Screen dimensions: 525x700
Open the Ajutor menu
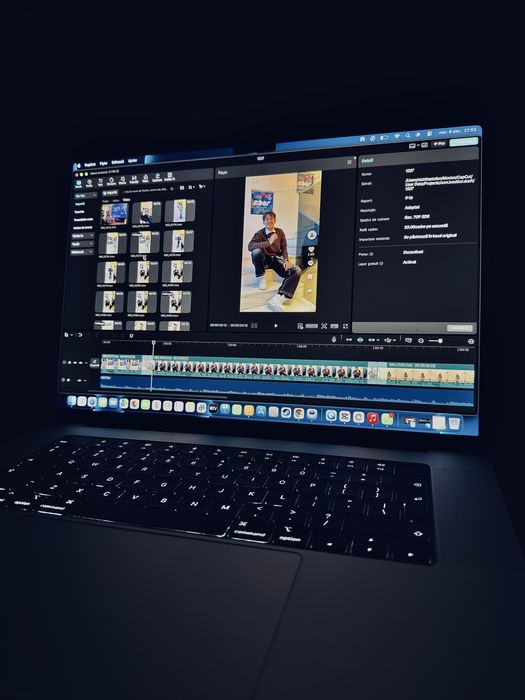click(x=133, y=161)
